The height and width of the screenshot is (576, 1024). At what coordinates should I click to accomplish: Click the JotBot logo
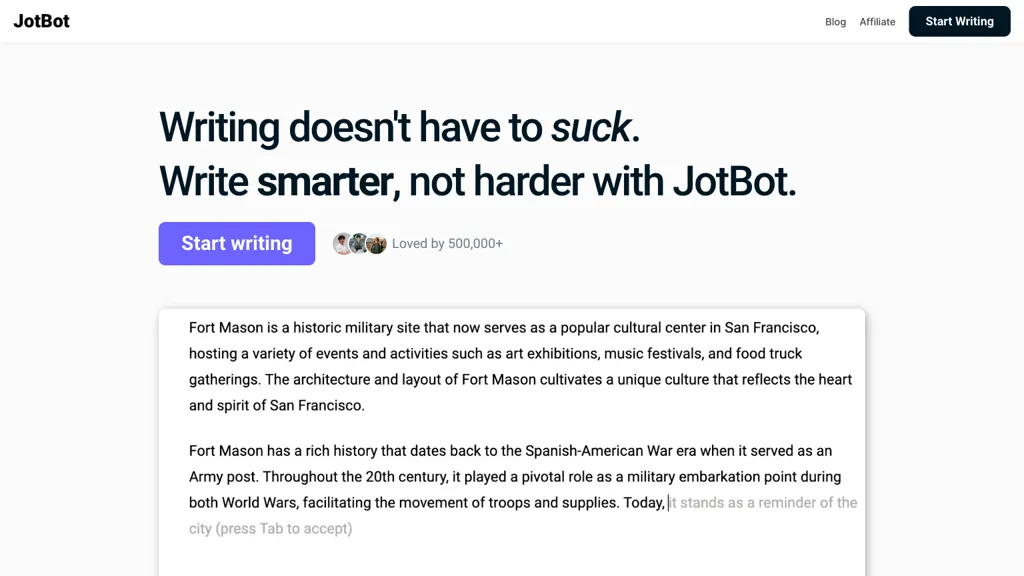41,20
